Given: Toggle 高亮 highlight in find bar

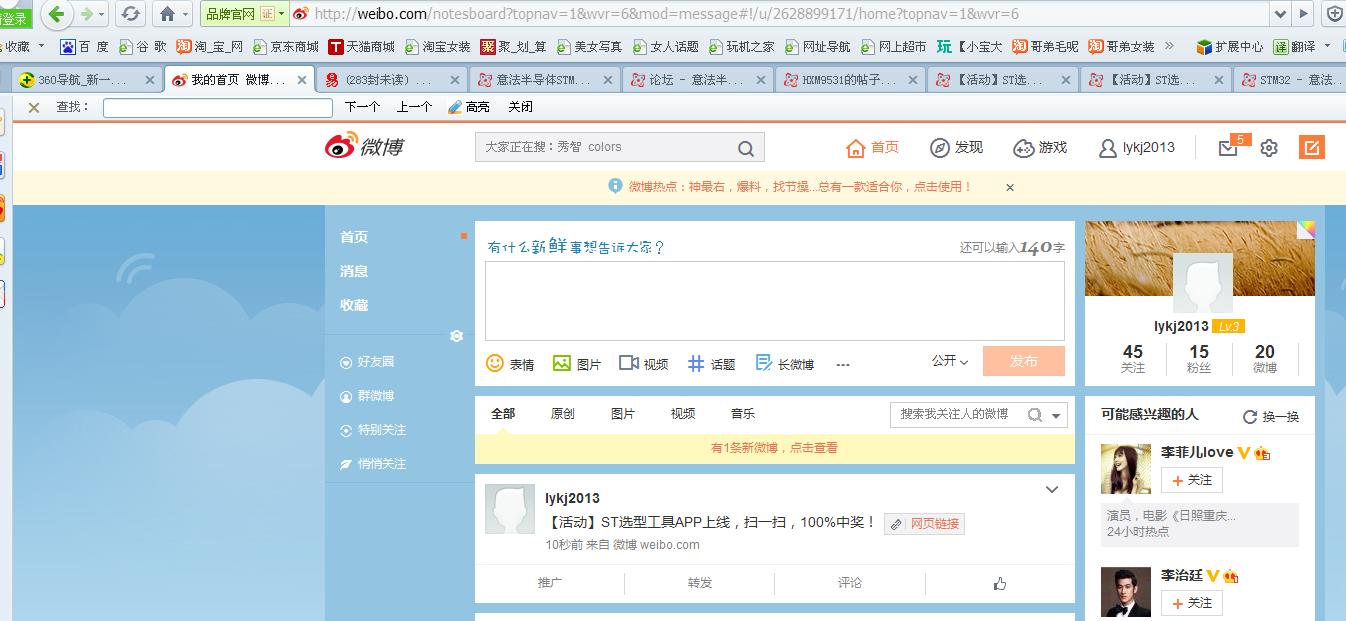Looking at the screenshot, I should (x=469, y=107).
